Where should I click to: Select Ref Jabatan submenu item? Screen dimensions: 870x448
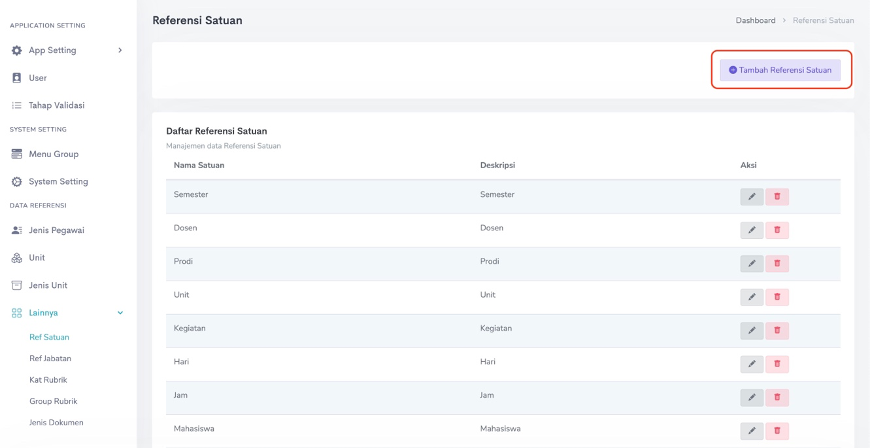coord(50,358)
